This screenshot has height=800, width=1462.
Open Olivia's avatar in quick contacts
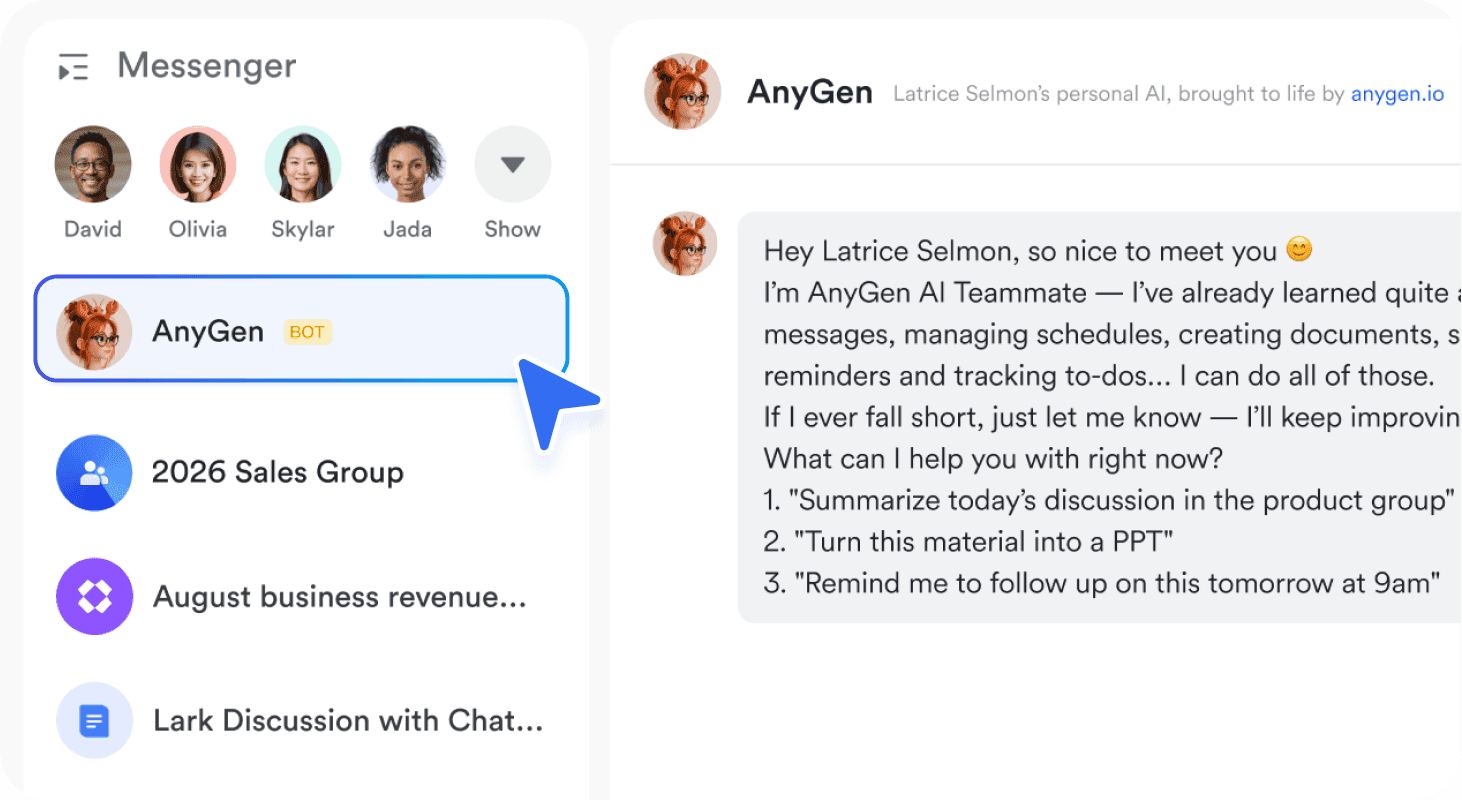(x=198, y=164)
